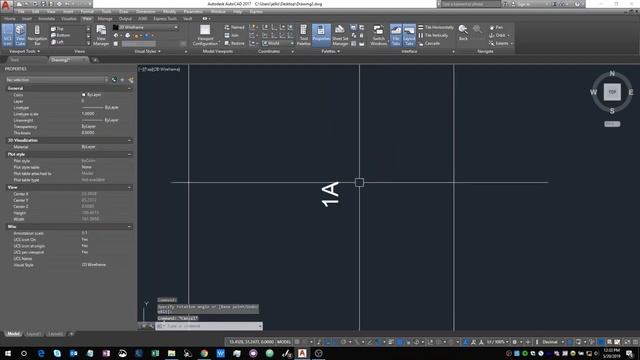Click Tile Vertically

pyautogui.click(x=433, y=36)
